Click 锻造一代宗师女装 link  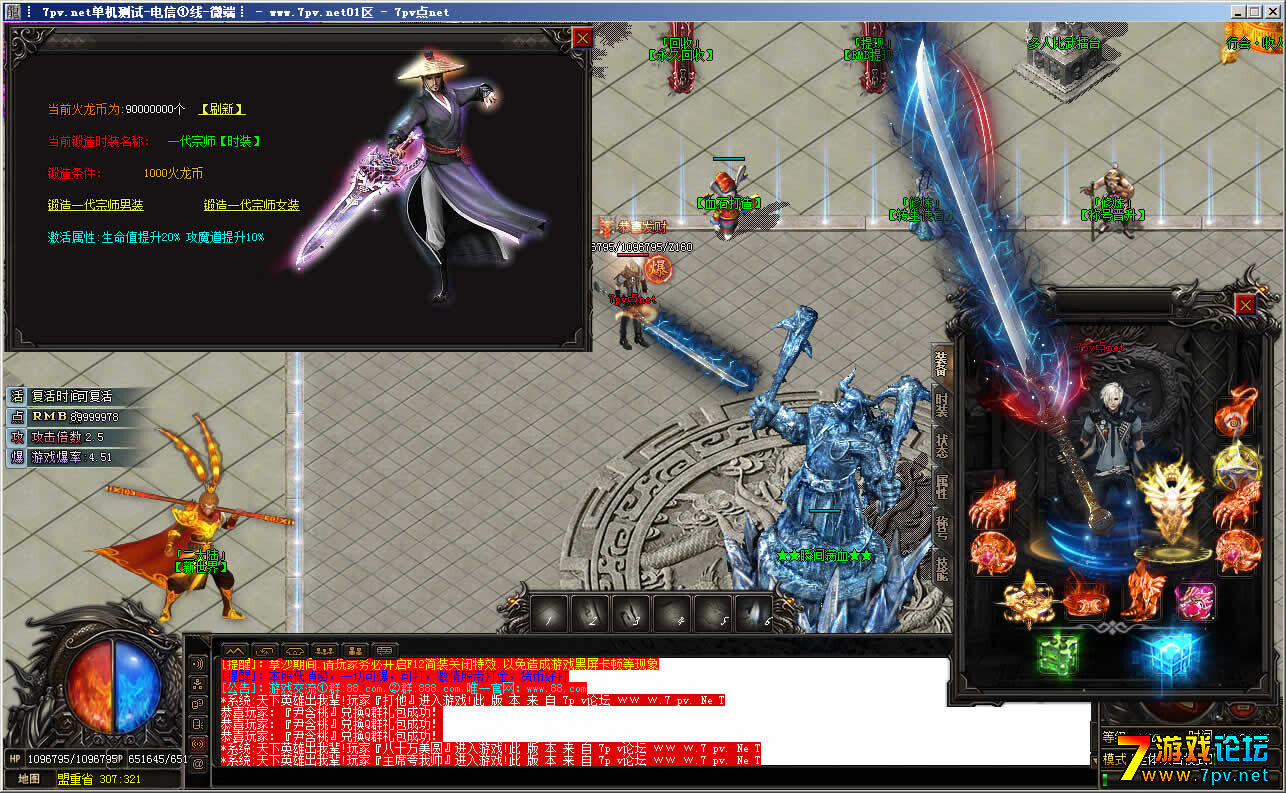(252, 205)
